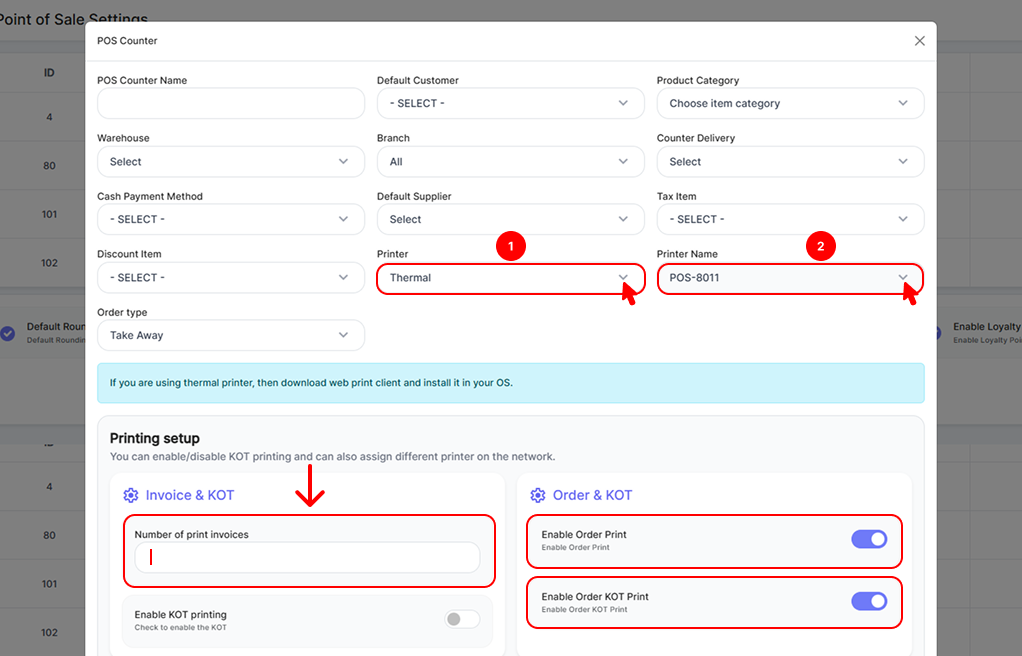Open Printer Name dropdown showing POS-8011

tap(789, 278)
